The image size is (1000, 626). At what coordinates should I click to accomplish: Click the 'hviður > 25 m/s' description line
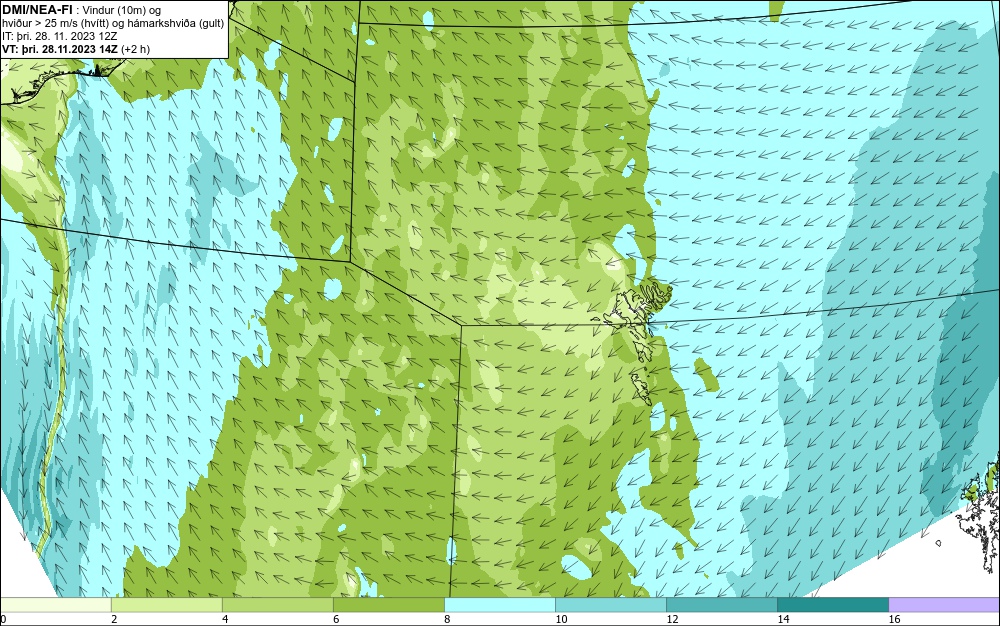pos(114,23)
